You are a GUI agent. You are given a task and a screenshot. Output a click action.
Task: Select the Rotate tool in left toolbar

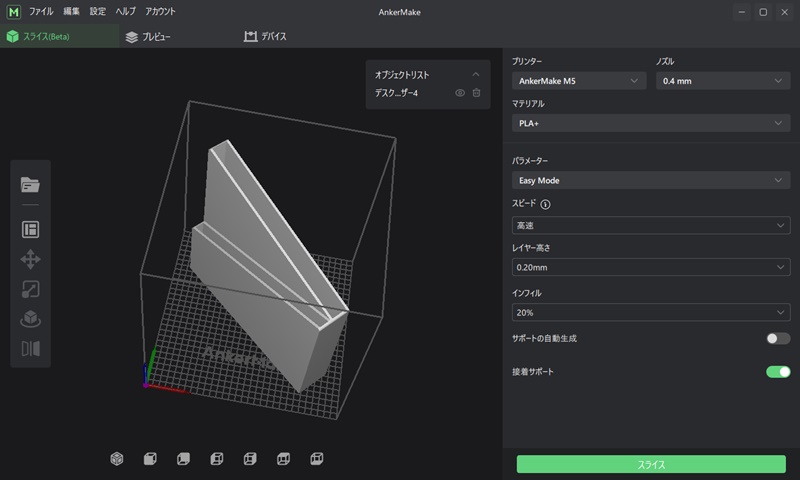[30, 319]
